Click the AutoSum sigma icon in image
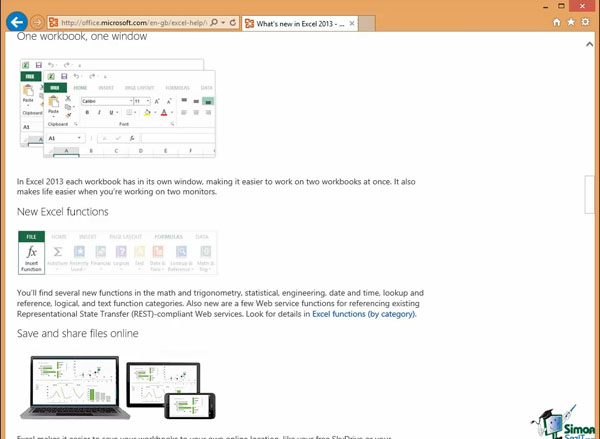This screenshot has width=600, height=439. pyautogui.click(x=57, y=252)
